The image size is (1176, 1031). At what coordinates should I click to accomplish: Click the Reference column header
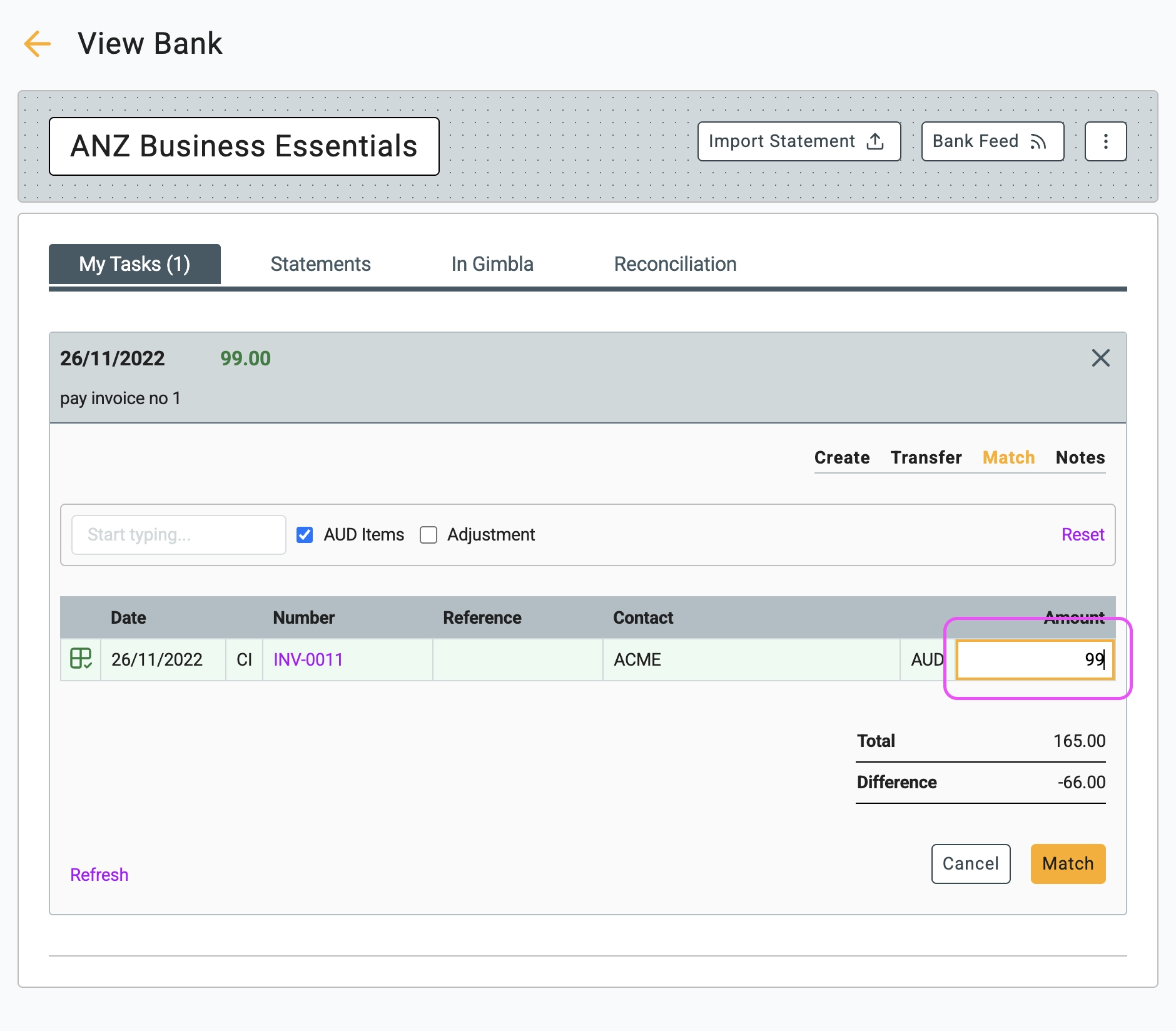pos(482,617)
